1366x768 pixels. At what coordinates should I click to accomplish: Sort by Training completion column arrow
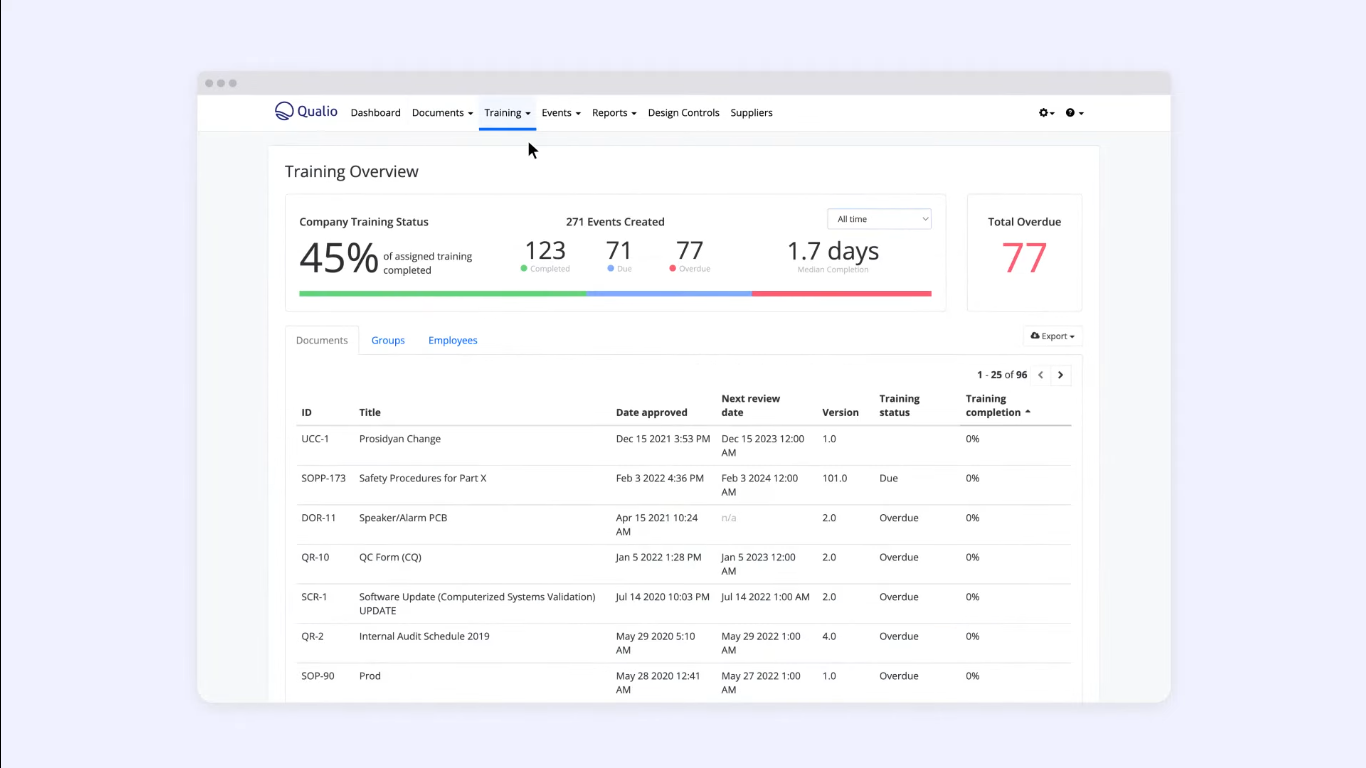coord(1028,412)
